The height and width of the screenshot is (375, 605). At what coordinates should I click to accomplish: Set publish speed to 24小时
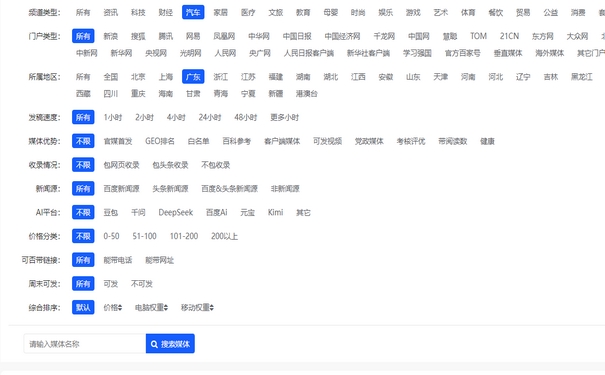coord(210,117)
